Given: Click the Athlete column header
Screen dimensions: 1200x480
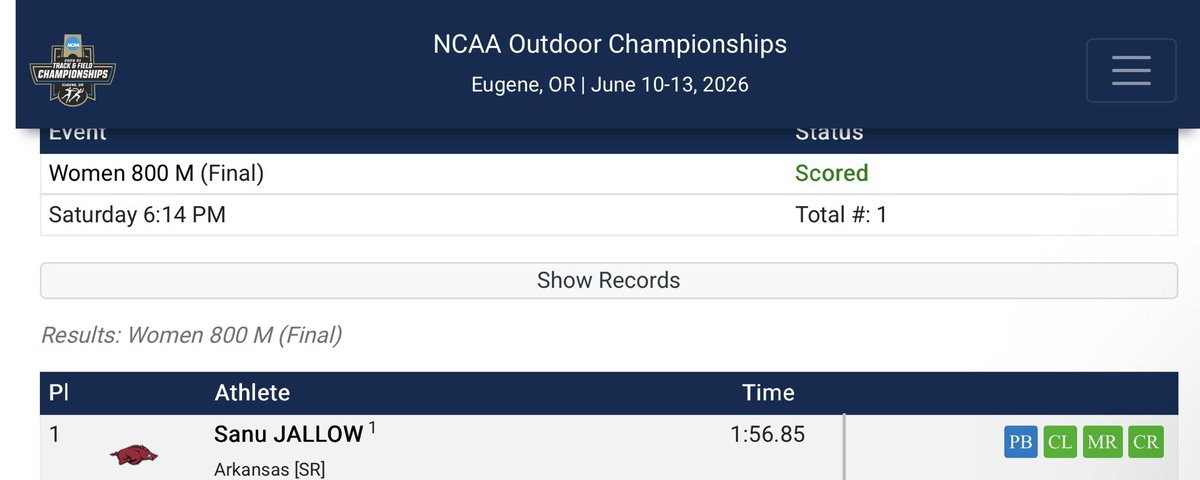Looking at the screenshot, I should pyautogui.click(x=252, y=393).
